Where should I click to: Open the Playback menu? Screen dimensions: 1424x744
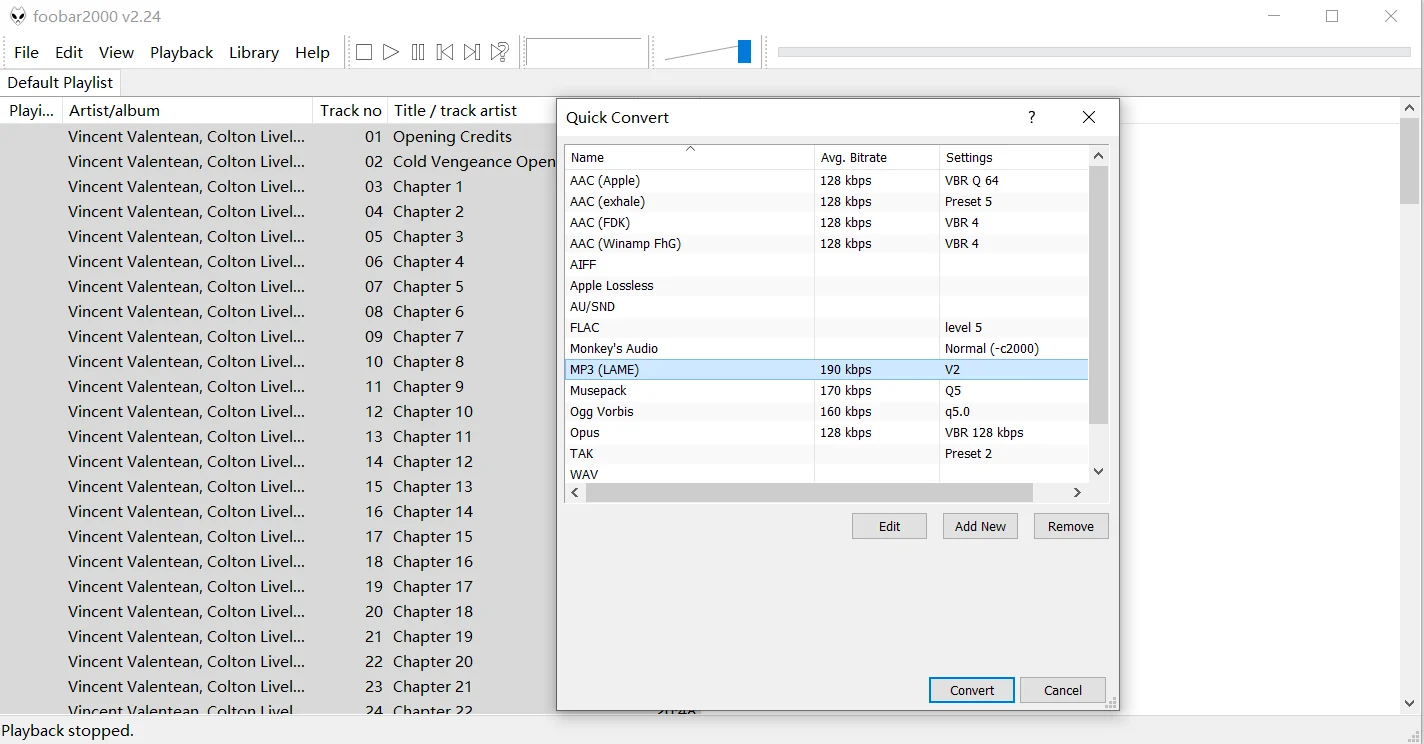181,52
